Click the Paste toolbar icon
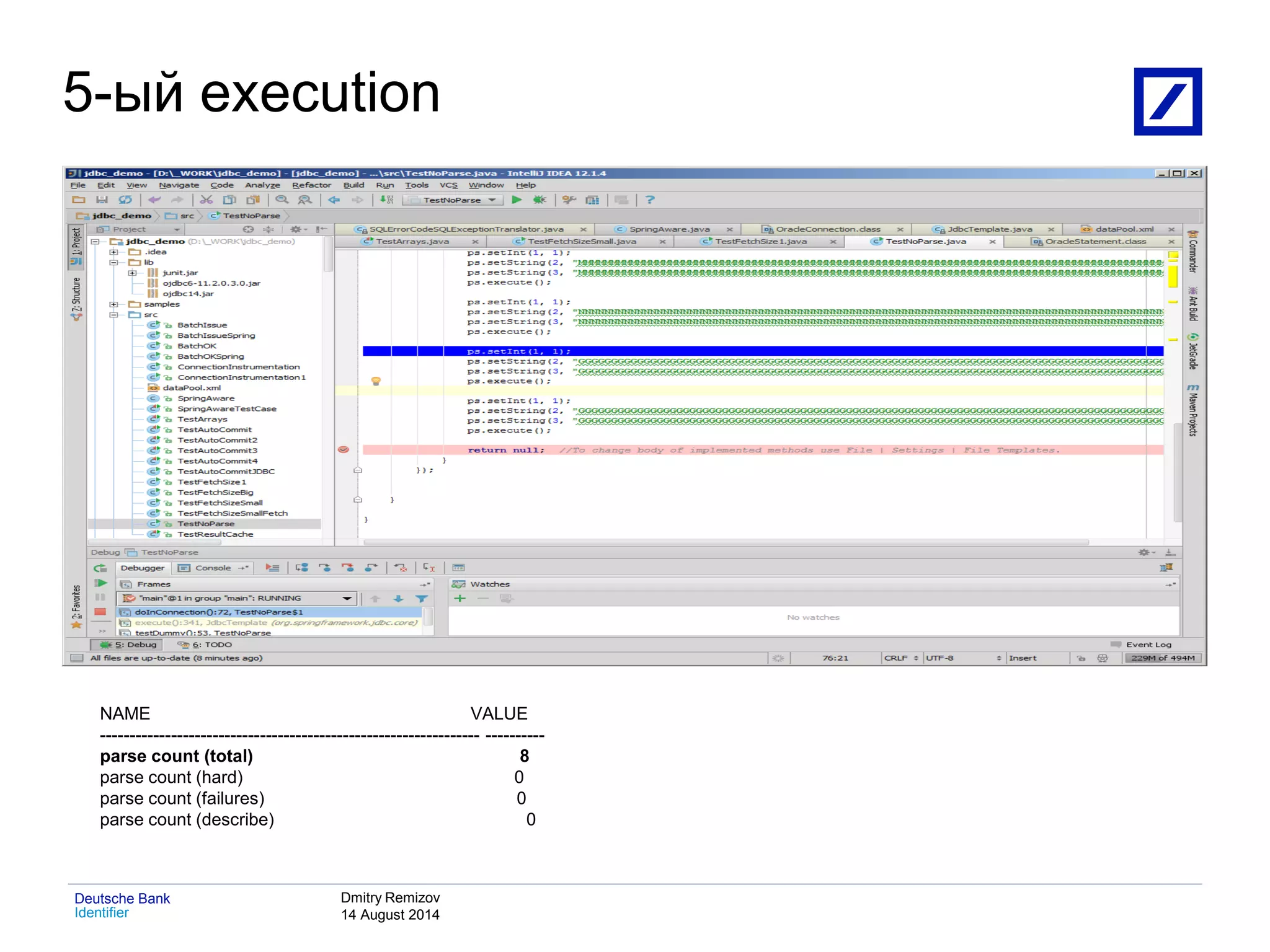This screenshot has width=1270, height=952. tap(253, 200)
